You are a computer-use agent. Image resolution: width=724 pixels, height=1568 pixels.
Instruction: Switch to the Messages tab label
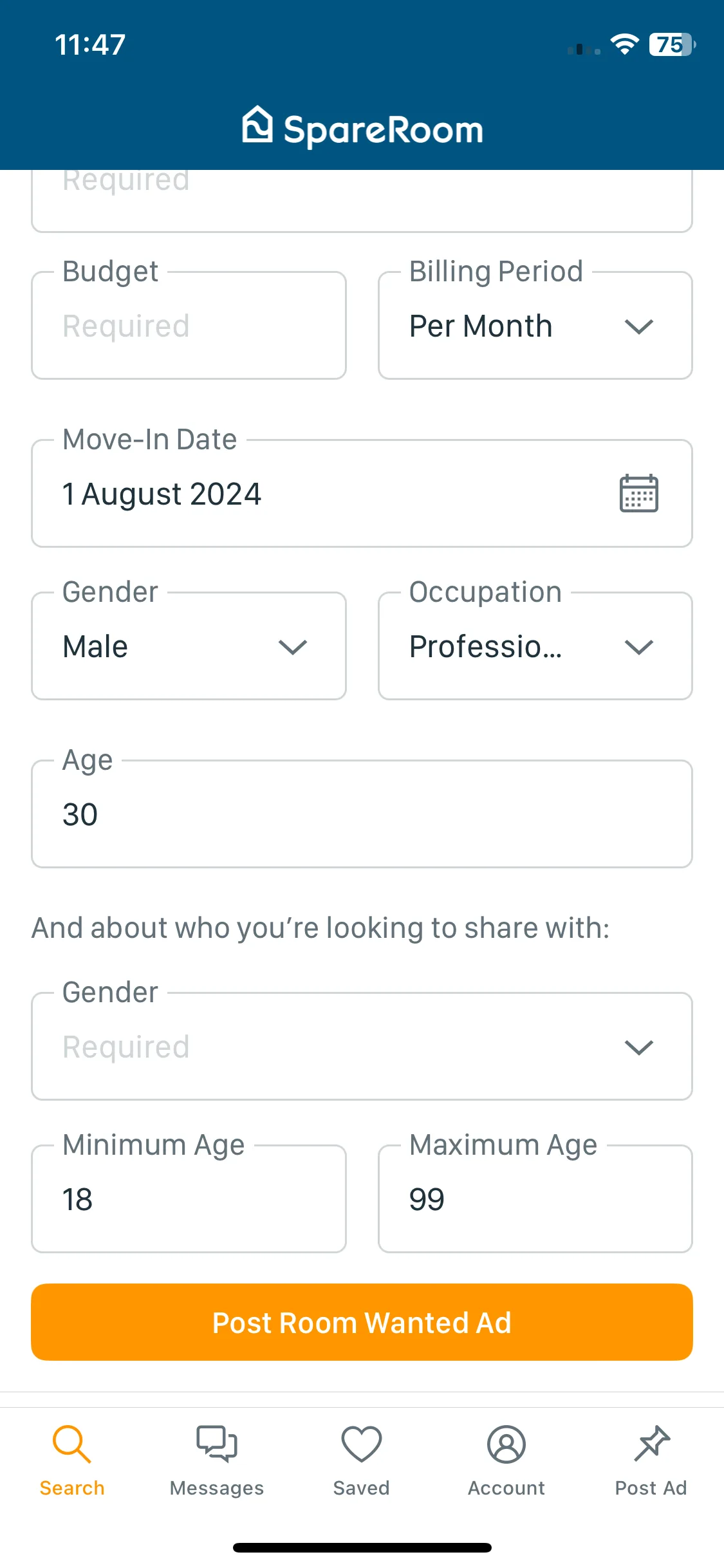217,1488
